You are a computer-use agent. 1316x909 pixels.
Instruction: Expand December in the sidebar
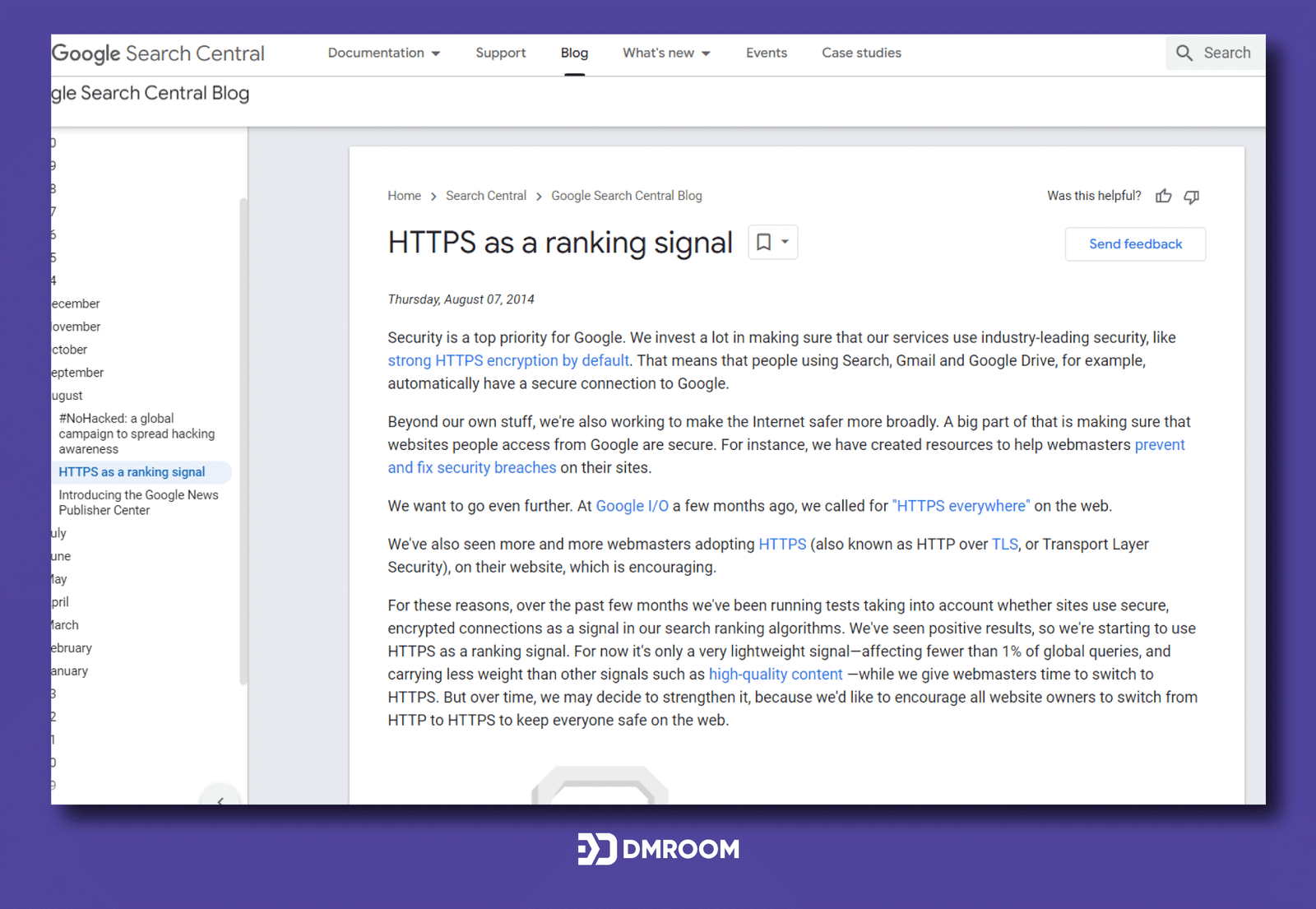pyautogui.click(x=75, y=304)
